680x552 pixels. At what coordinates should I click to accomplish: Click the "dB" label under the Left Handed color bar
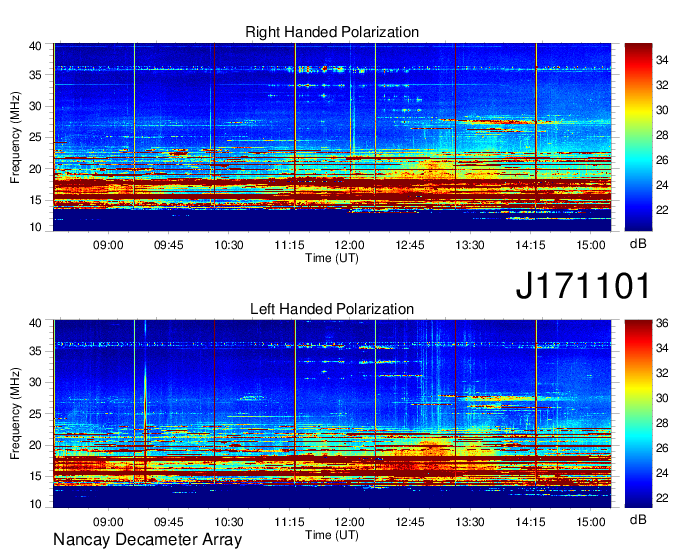[x=638, y=519]
